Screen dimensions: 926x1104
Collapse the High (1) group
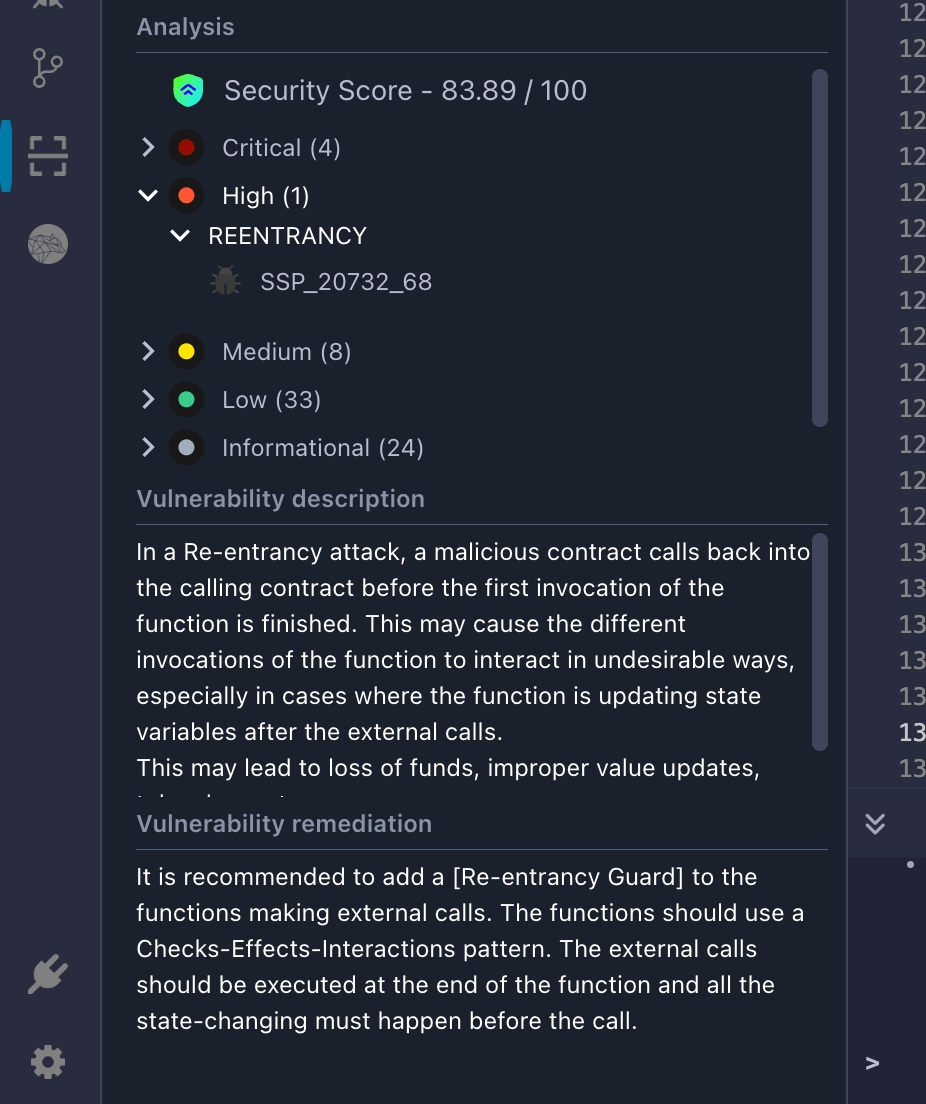148,196
